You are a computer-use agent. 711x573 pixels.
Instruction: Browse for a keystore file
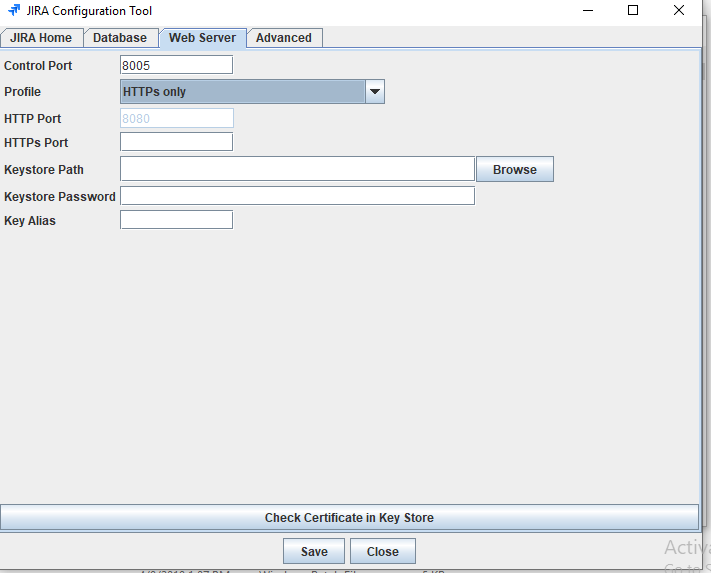coord(515,169)
